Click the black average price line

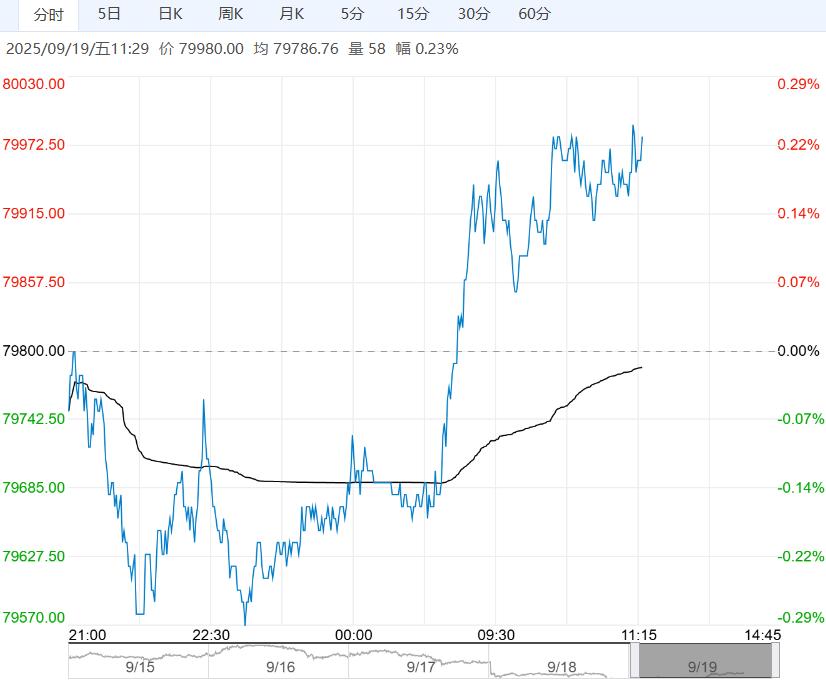pyautogui.click(x=300, y=482)
